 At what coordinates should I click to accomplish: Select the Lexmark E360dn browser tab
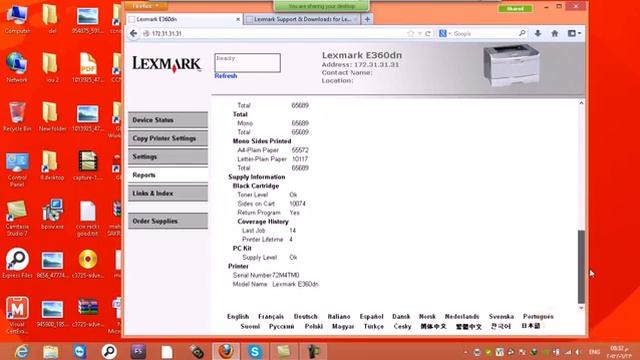(x=184, y=19)
